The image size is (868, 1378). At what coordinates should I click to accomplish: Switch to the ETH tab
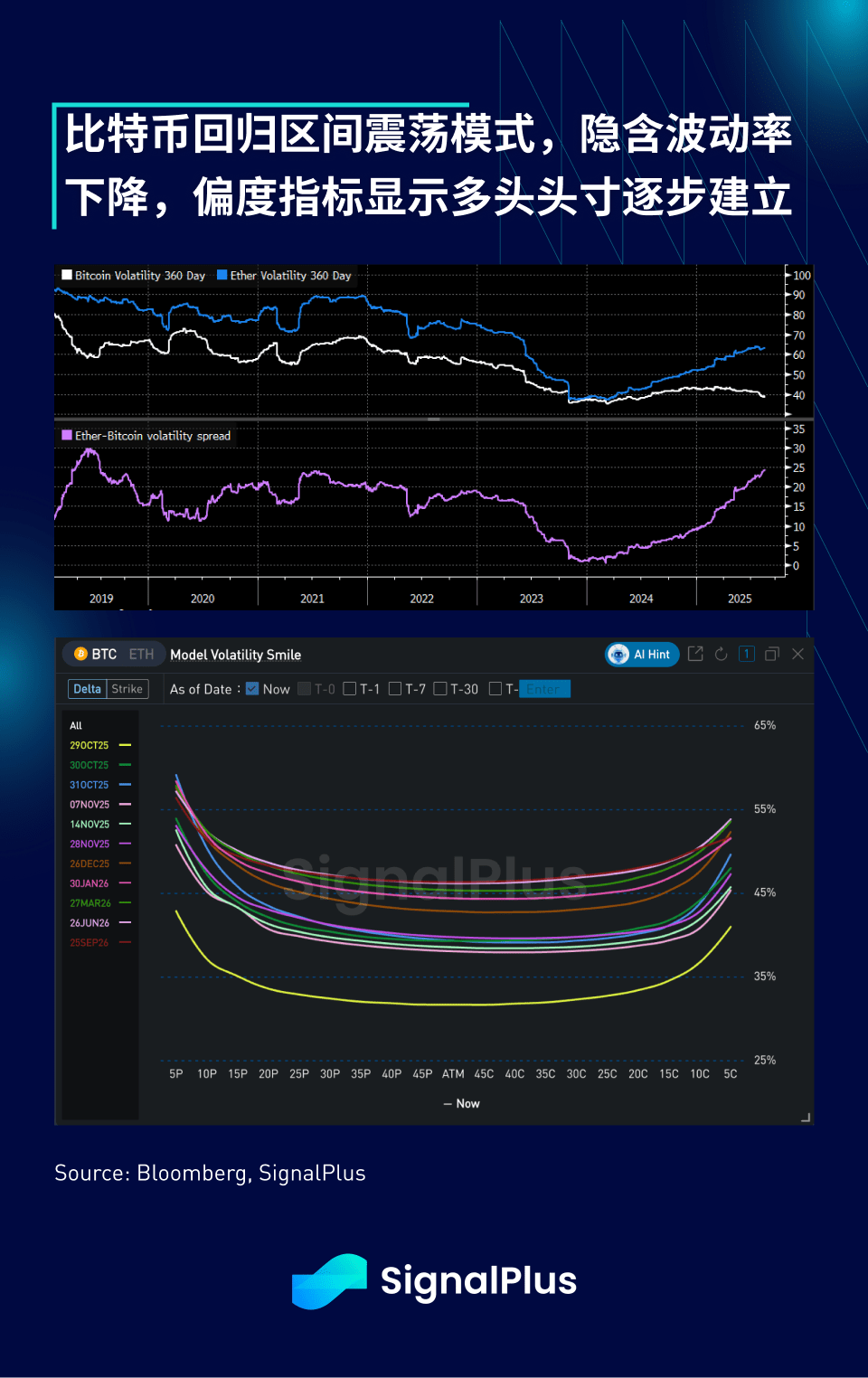coord(141,654)
